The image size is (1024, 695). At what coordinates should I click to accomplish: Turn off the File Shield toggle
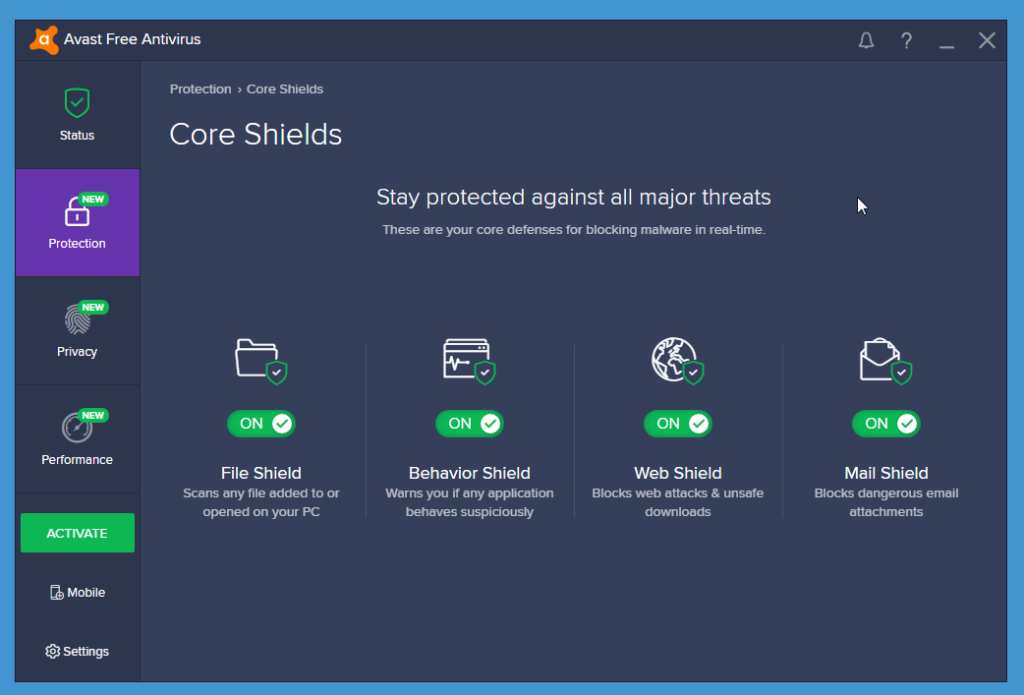[261, 423]
